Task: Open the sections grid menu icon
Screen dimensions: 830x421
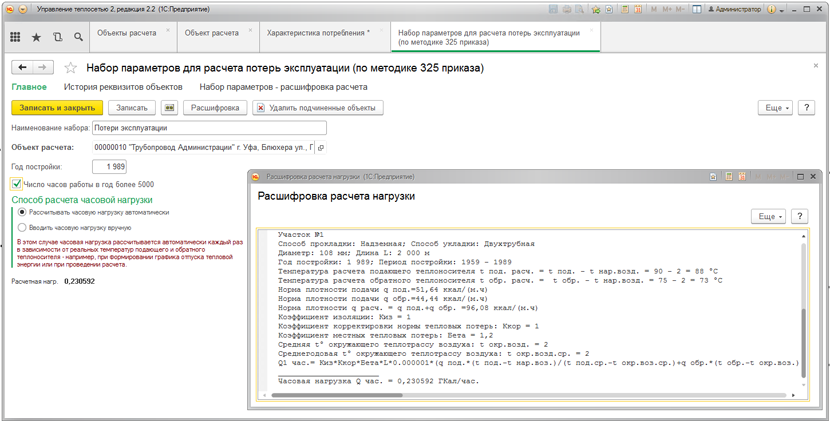Action: 15,37
